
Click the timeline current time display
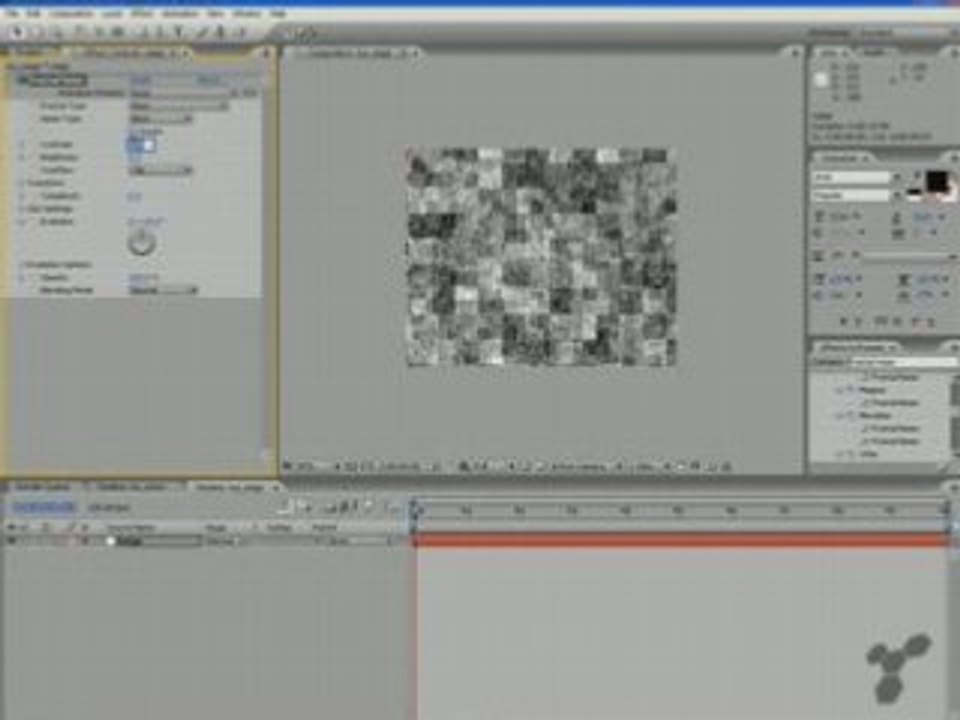coord(43,507)
